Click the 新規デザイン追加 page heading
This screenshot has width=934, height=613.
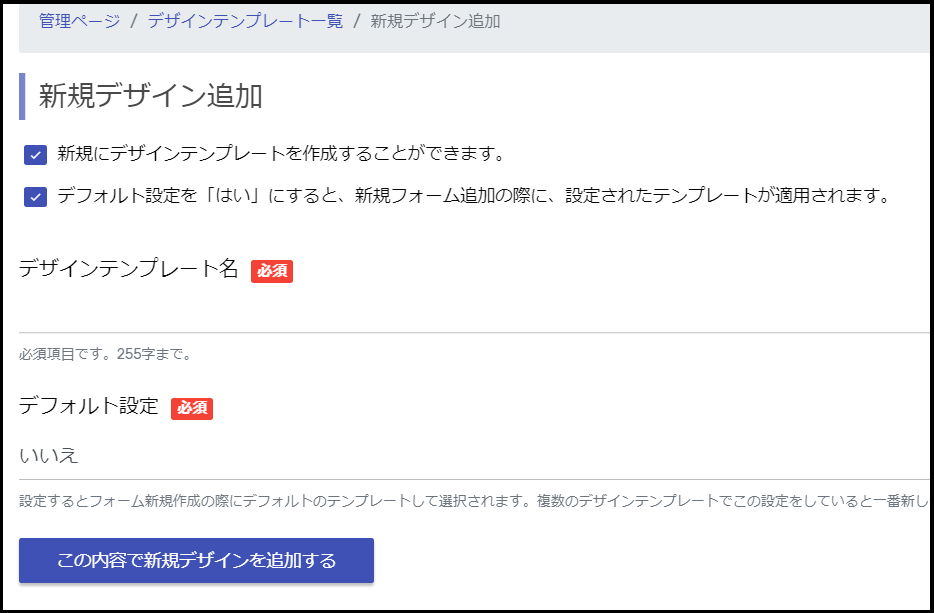pos(151,97)
